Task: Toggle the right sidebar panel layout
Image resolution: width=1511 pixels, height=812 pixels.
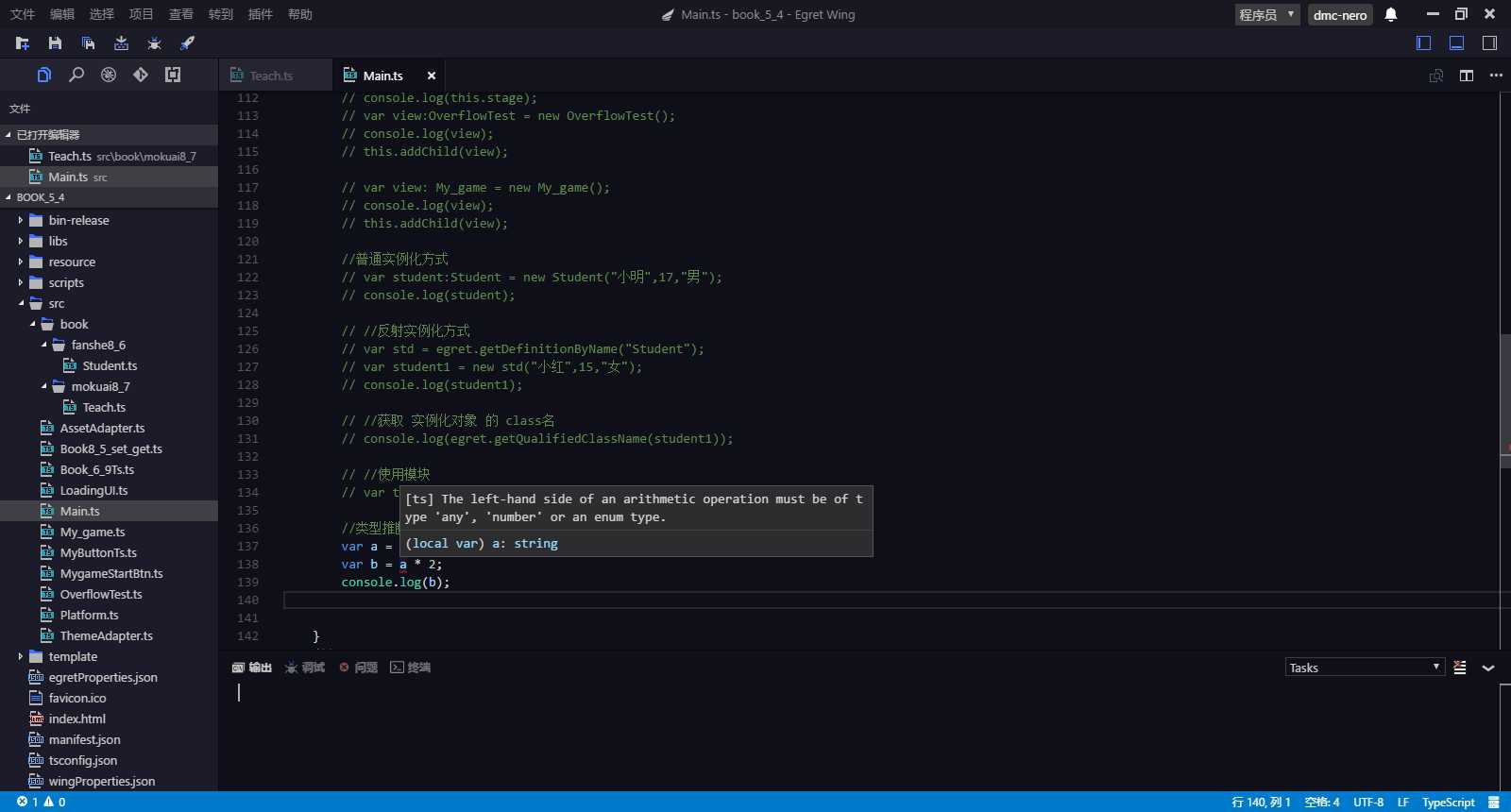Action: click(x=1490, y=42)
